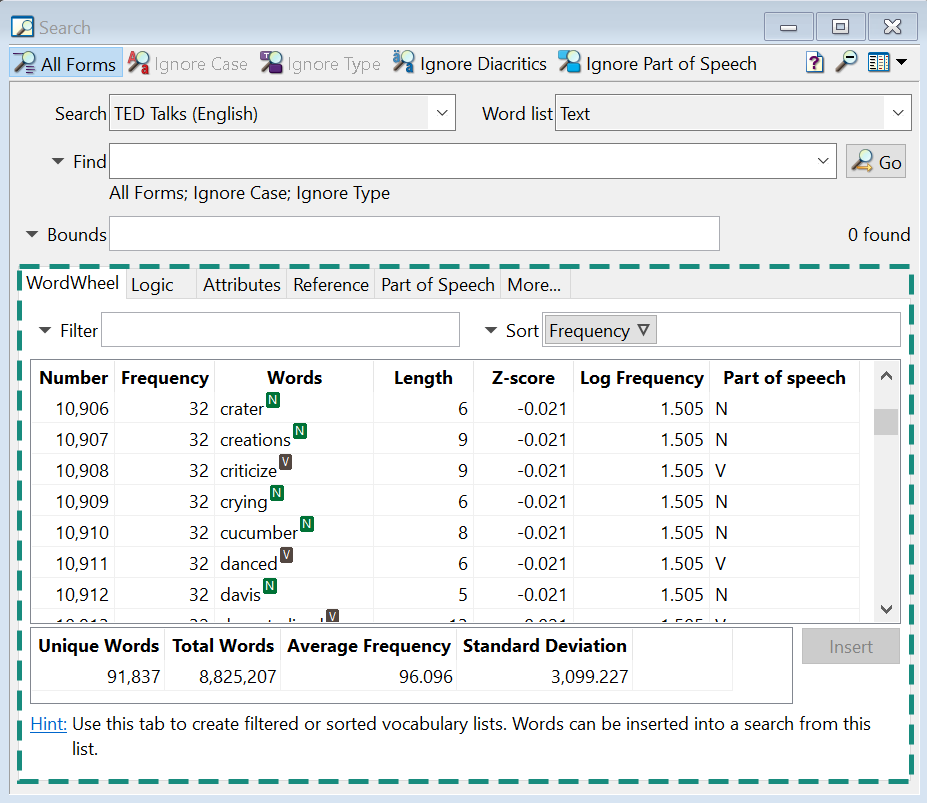The height and width of the screenshot is (803, 927).
Task: Toggle the All Forms search option
Action: (x=66, y=64)
